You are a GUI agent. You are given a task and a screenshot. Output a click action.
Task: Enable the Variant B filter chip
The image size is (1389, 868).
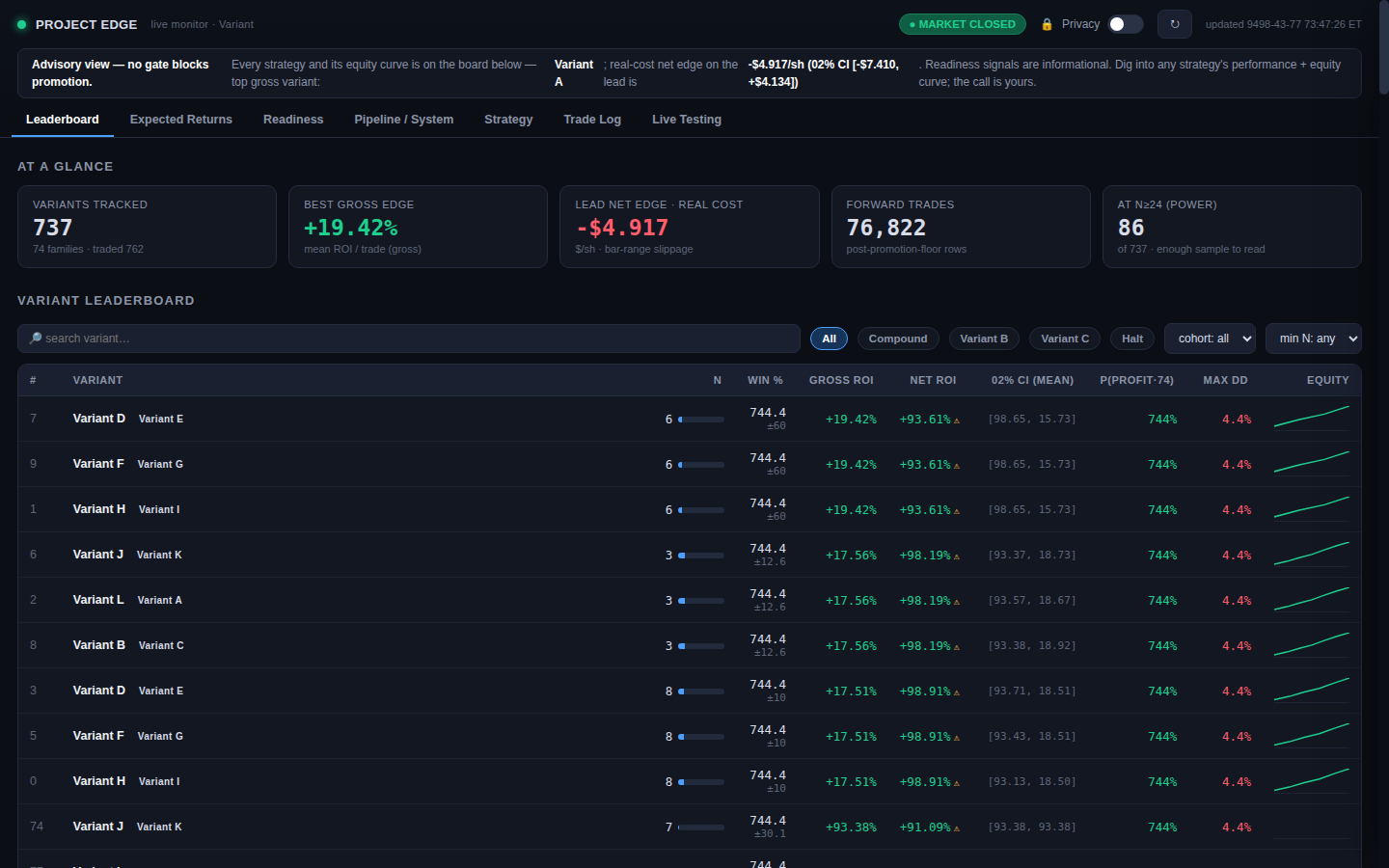click(x=984, y=339)
